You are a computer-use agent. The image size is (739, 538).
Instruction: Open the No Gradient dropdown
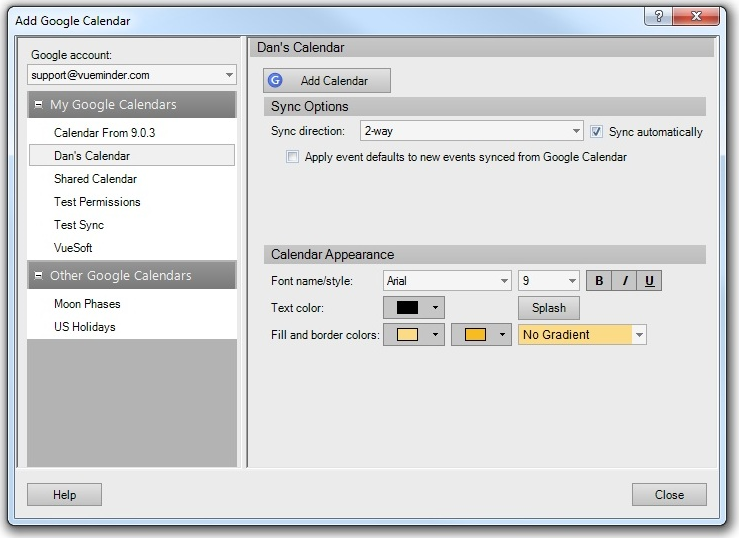point(639,335)
